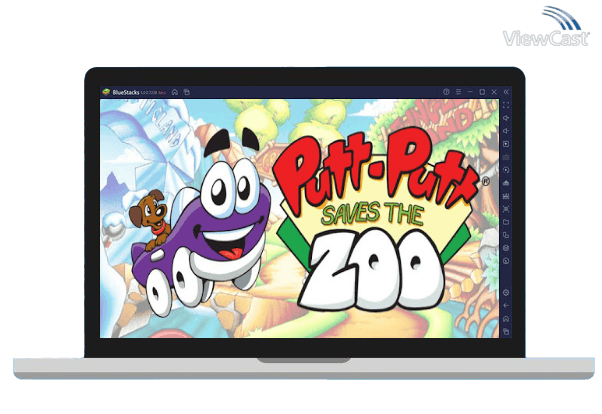Close the BlueStacks window

494,92
